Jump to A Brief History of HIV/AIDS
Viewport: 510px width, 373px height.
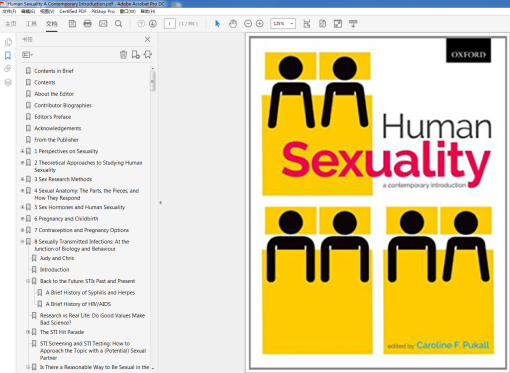tap(78, 304)
